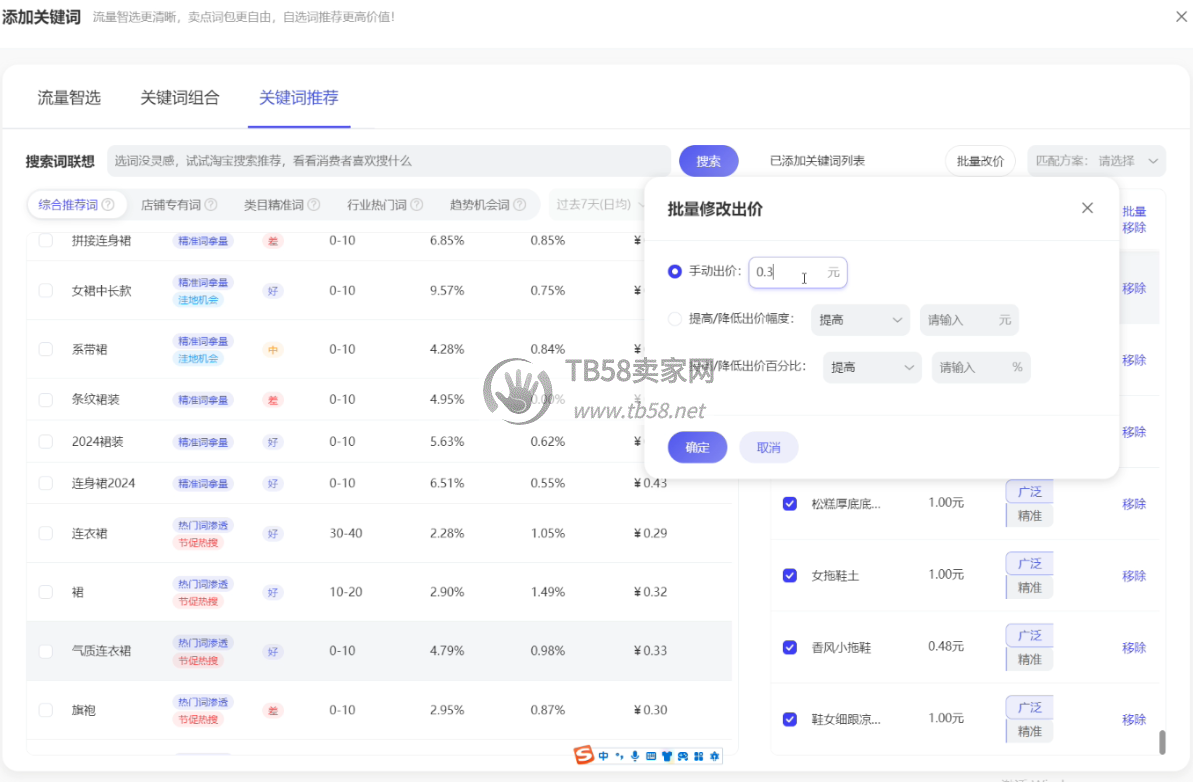
Task: Click the help icon next to 店铺专有词
Action: click(211, 205)
